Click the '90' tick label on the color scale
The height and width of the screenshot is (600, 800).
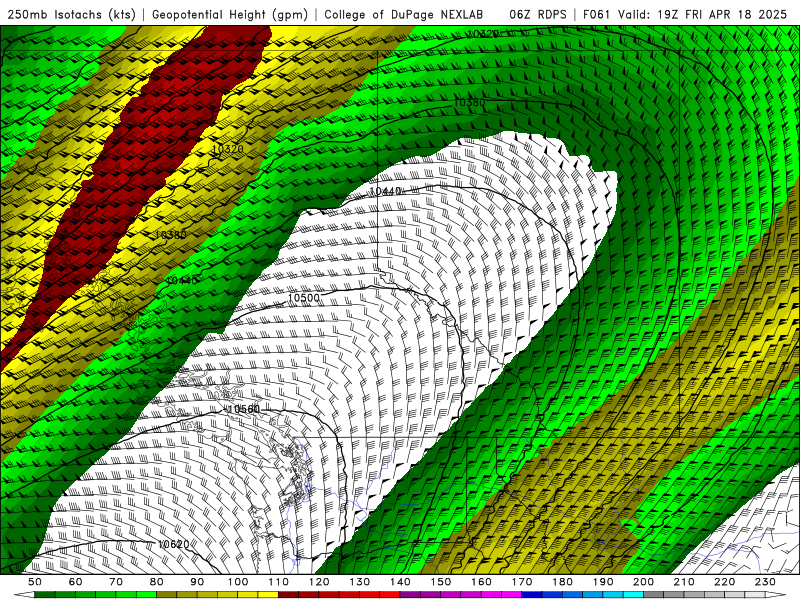[x=197, y=582]
